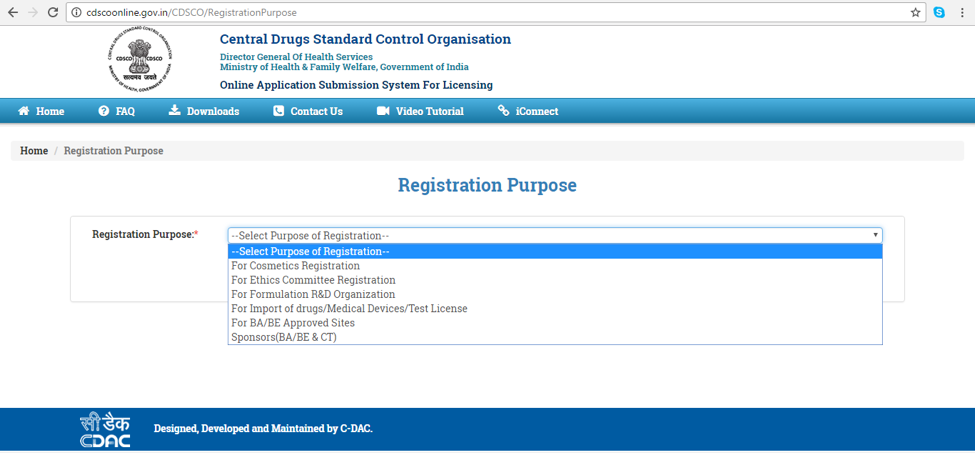Open Video Tutorial from navbar
This screenshot has height=453, width=975.
pyautogui.click(x=420, y=111)
